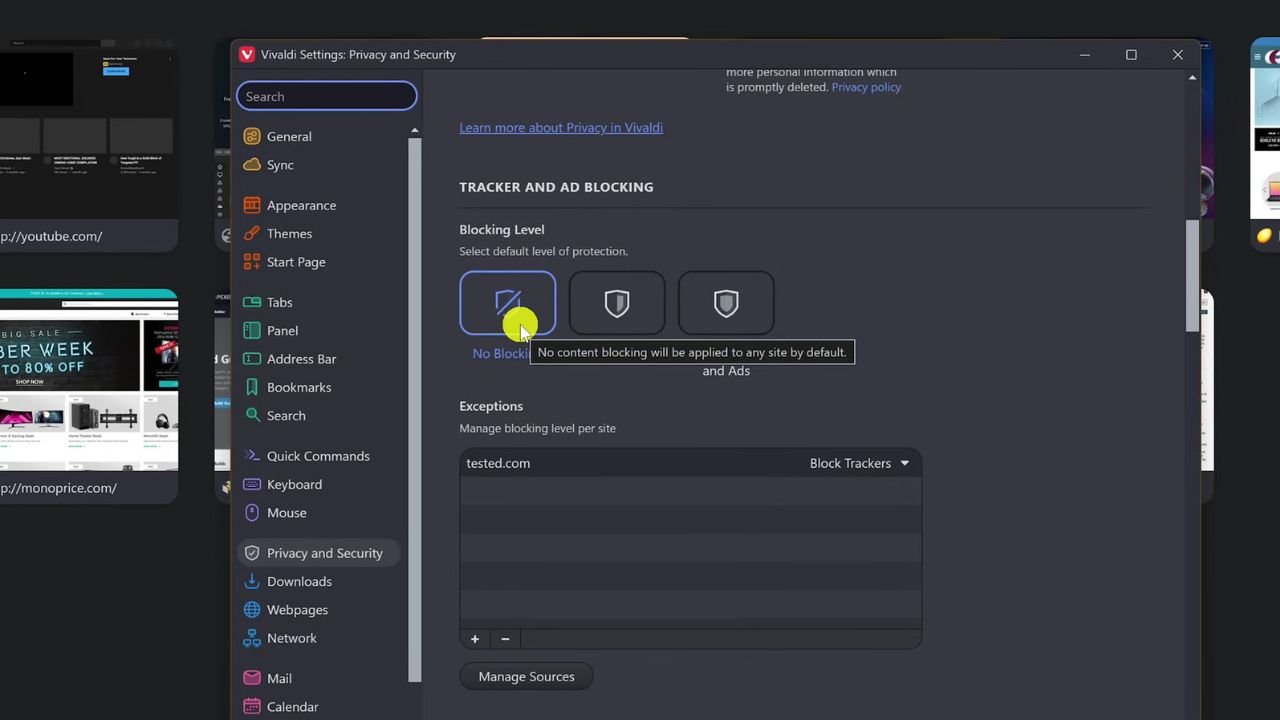The height and width of the screenshot is (720, 1280).
Task: Go to the Tabs settings section
Action: click(x=279, y=302)
